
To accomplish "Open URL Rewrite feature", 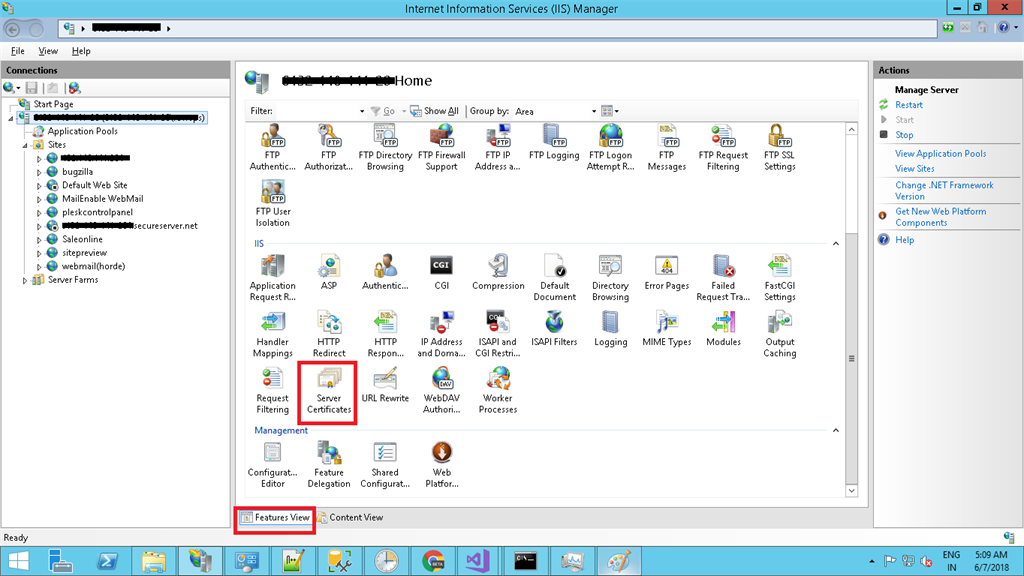I will (385, 385).
